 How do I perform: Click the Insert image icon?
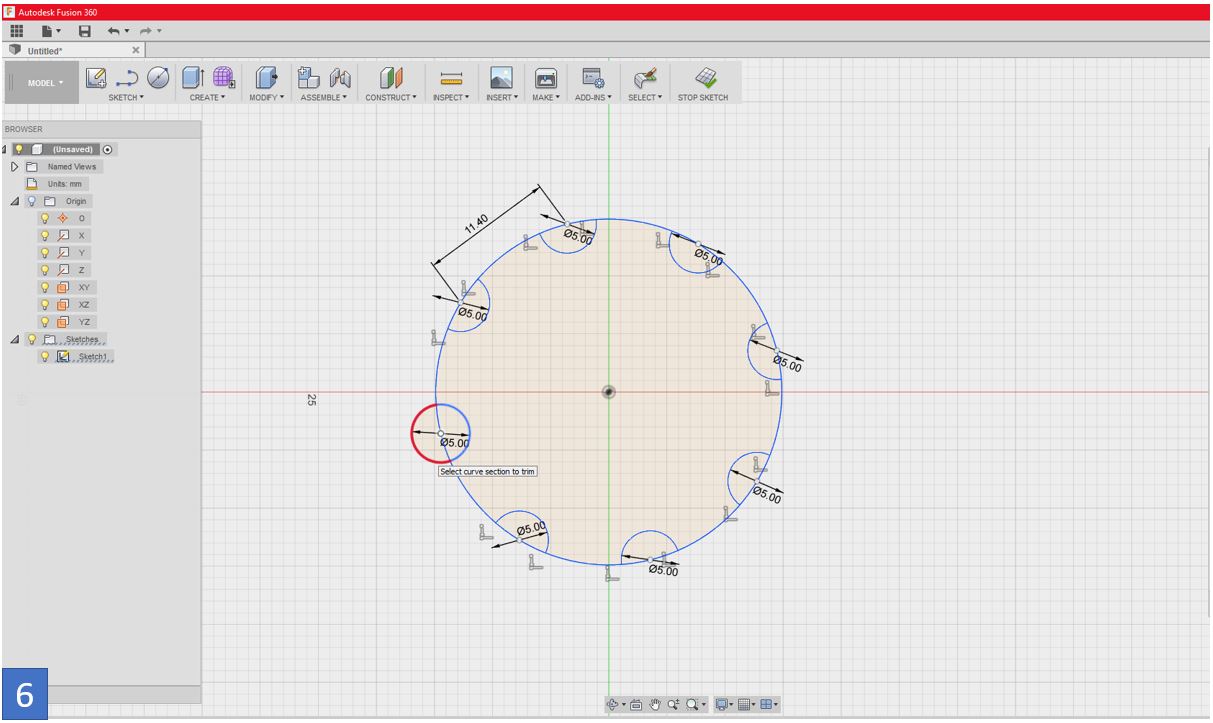tap(501, 77)
